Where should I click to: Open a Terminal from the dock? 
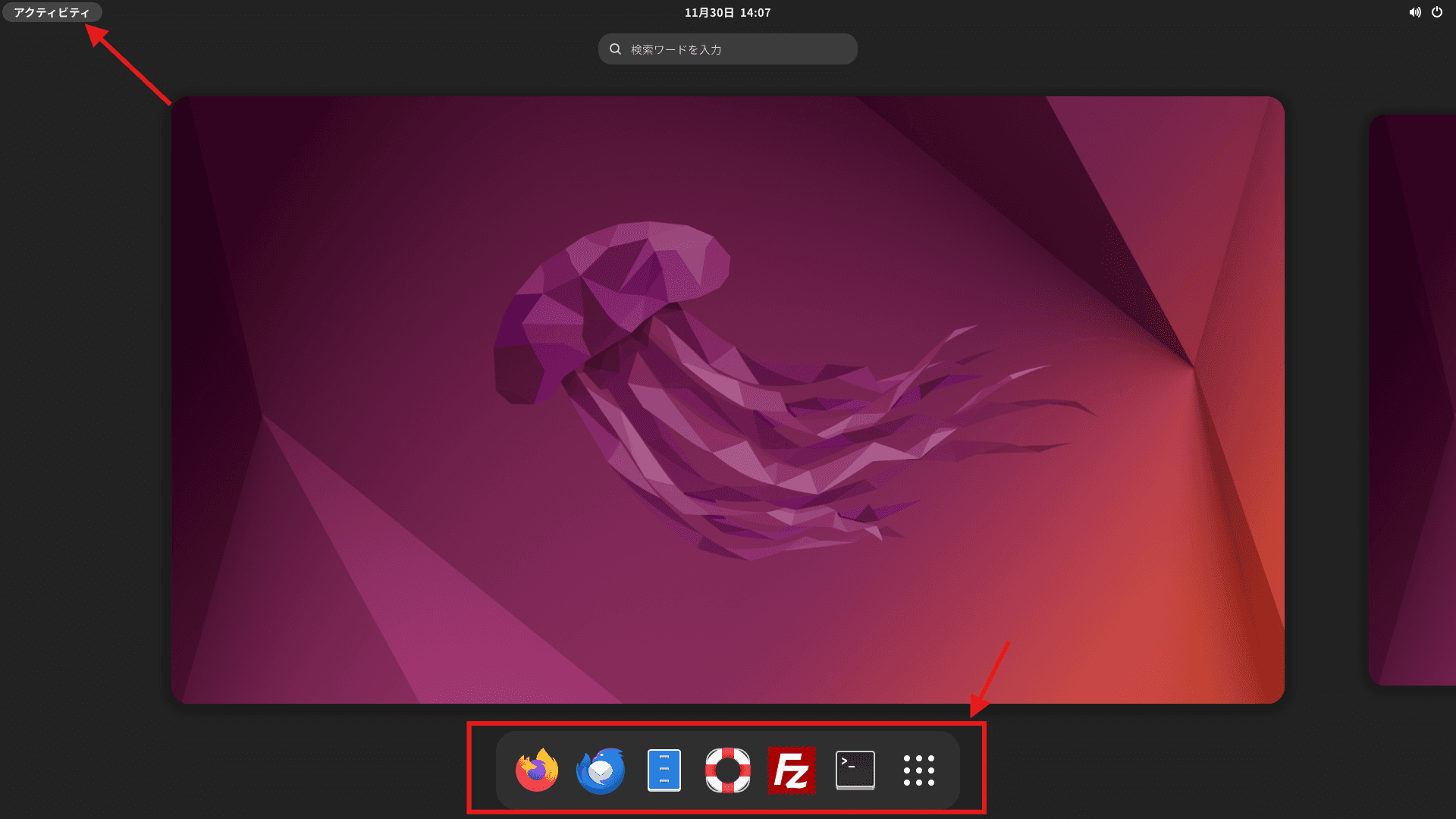click(854, 770)
